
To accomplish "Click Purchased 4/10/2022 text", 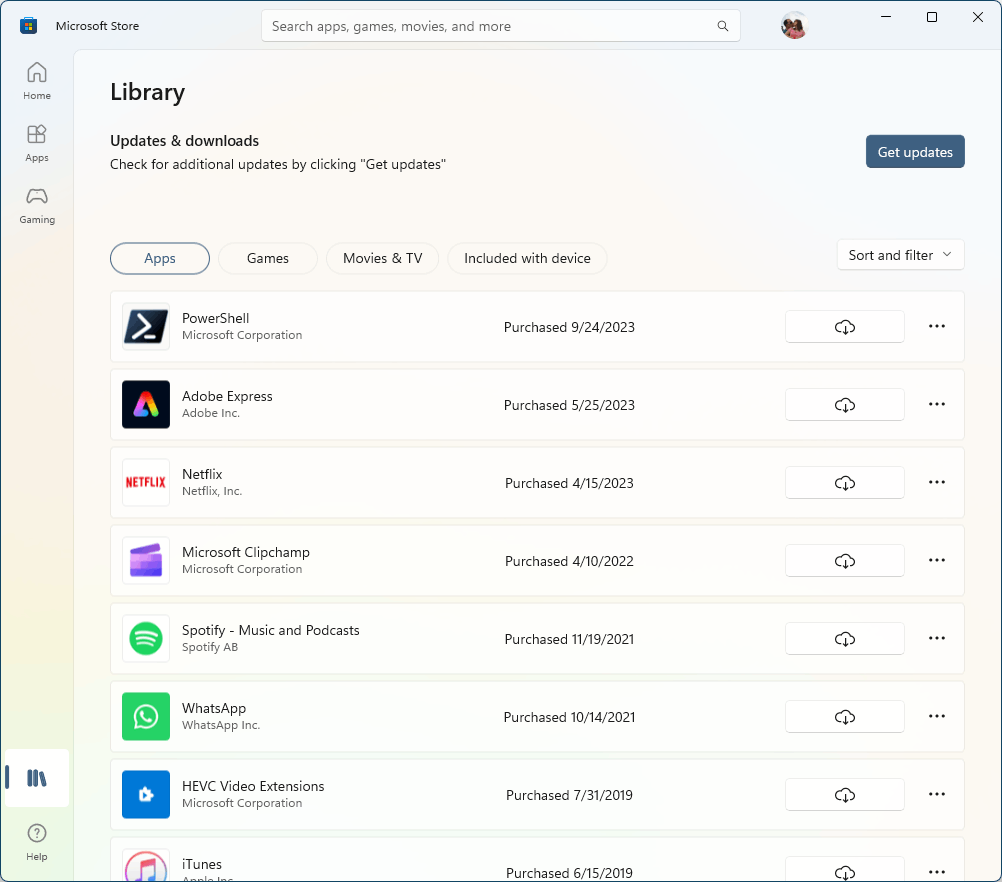I will (x=569, y=561).
